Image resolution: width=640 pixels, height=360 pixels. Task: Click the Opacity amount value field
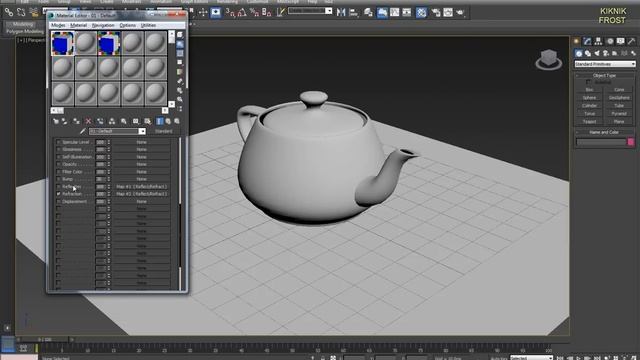[100, 164]
